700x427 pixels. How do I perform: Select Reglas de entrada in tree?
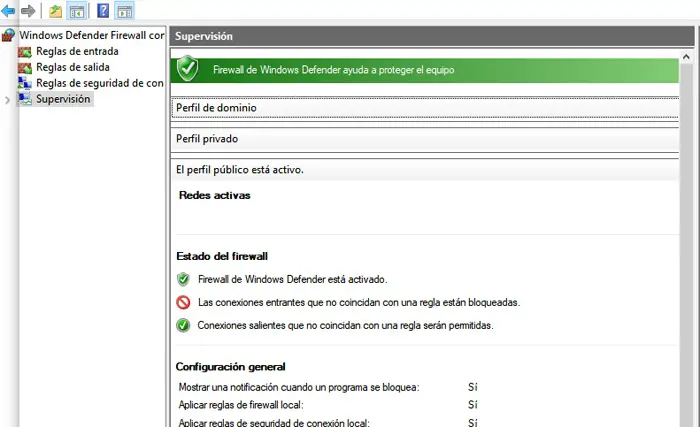click(x=77, y=51)
